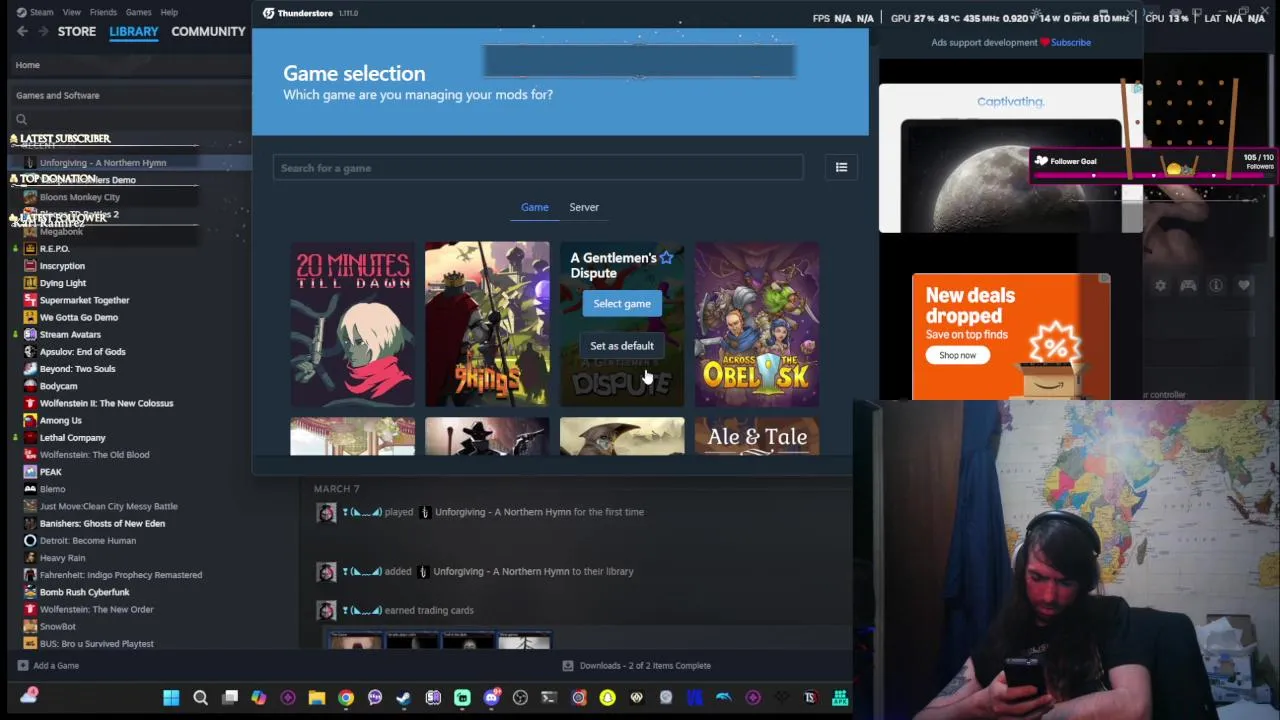This screenshot has width=1280, height=720.
Task: Open OBS Studio from taskbar
Action: tap(520, 697)
